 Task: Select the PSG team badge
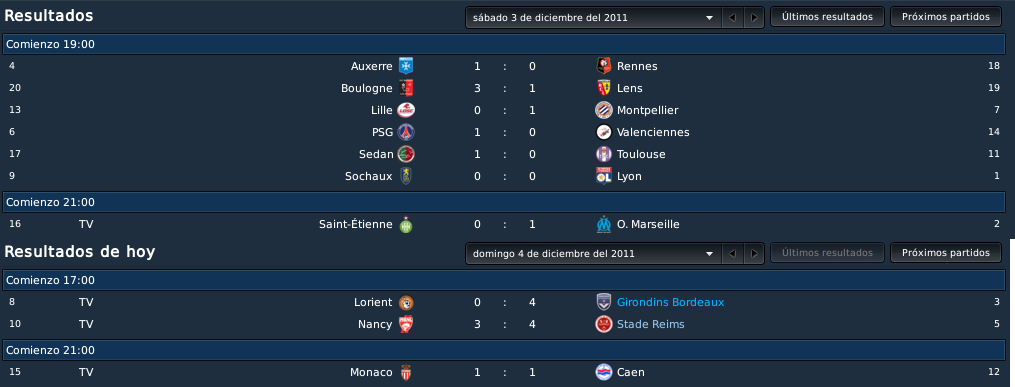(x=406, y=132)
